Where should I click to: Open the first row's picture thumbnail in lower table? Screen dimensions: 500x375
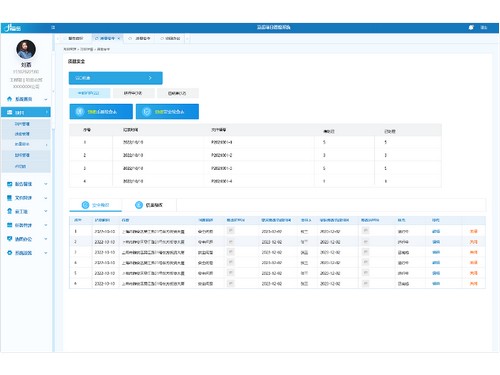[230, 230]
